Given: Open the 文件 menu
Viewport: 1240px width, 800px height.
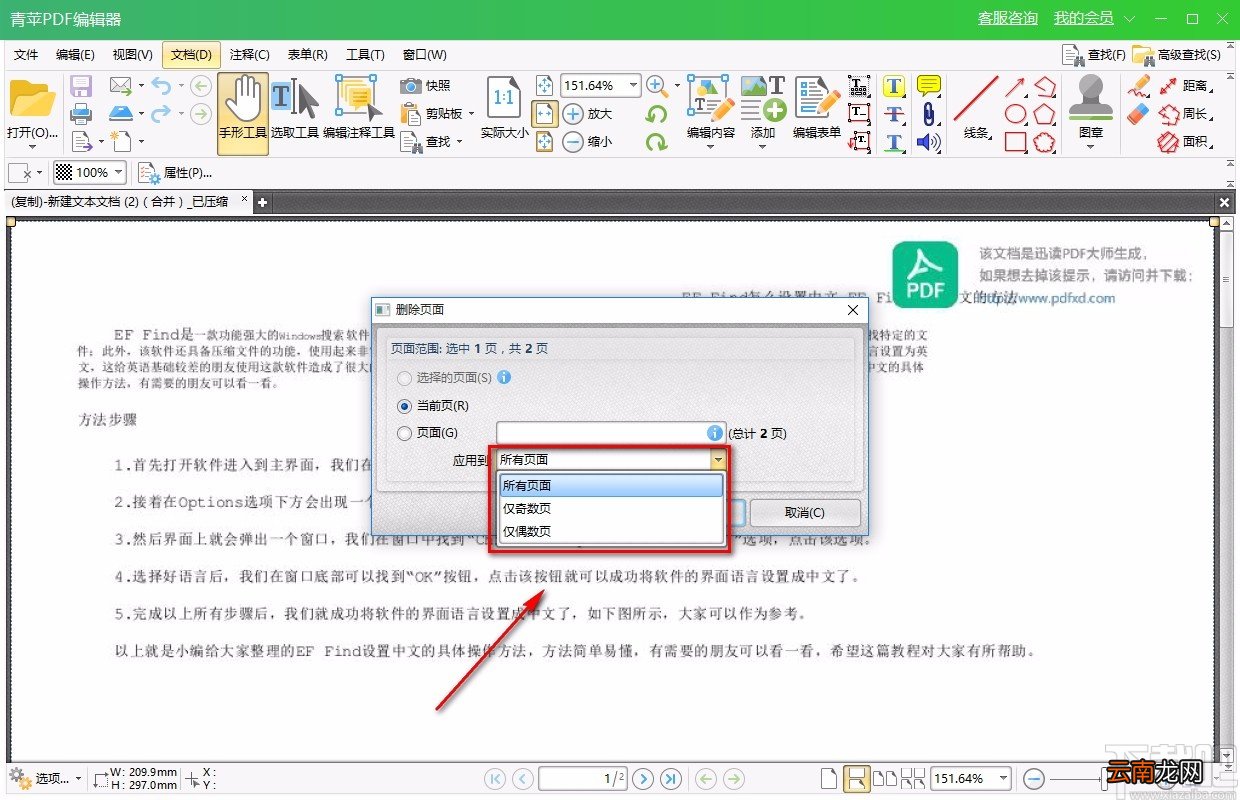Looking at the screenshot, I should tap(26, 54).
